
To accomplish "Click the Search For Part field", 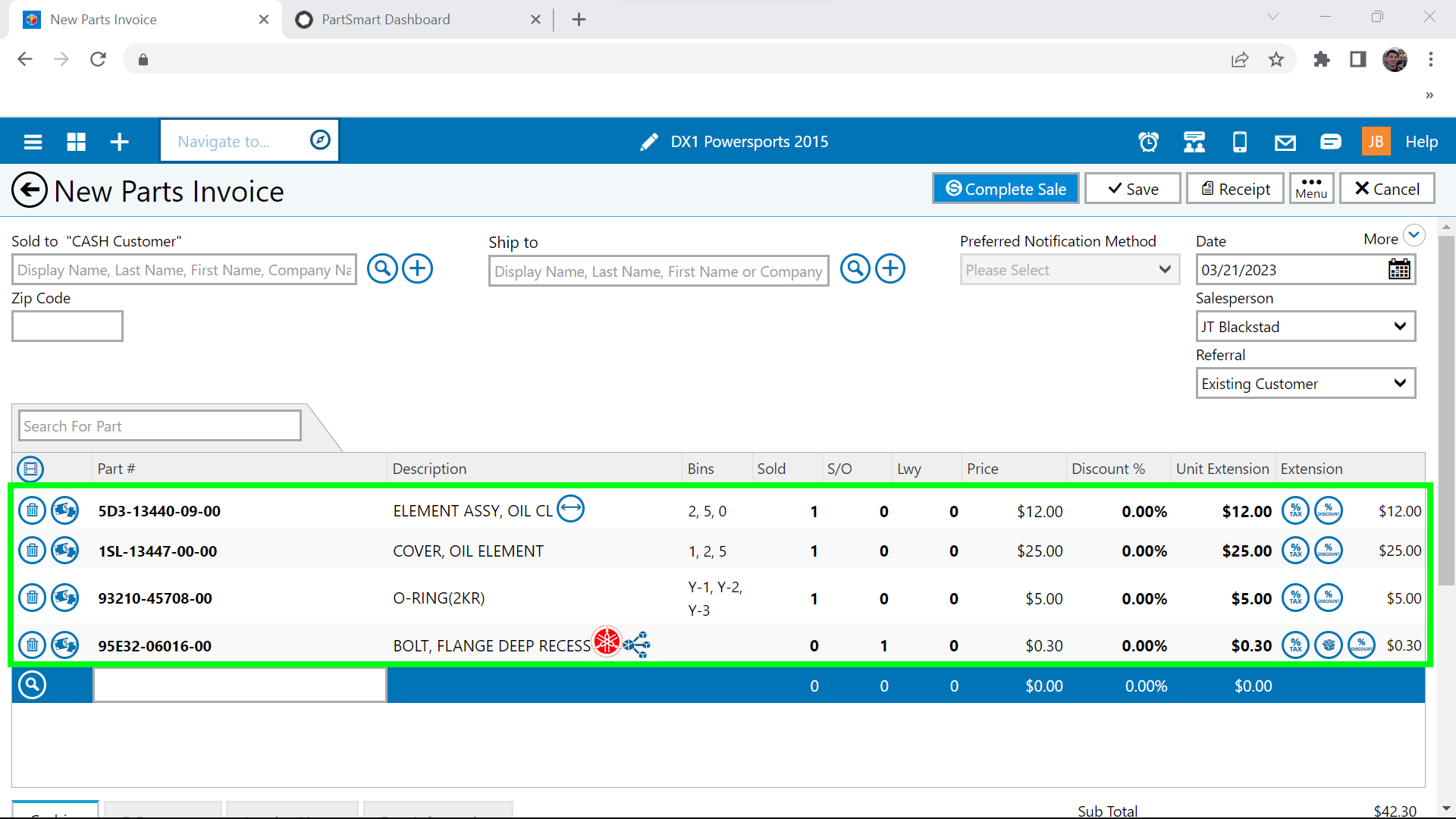I will (x=159, y=426).
